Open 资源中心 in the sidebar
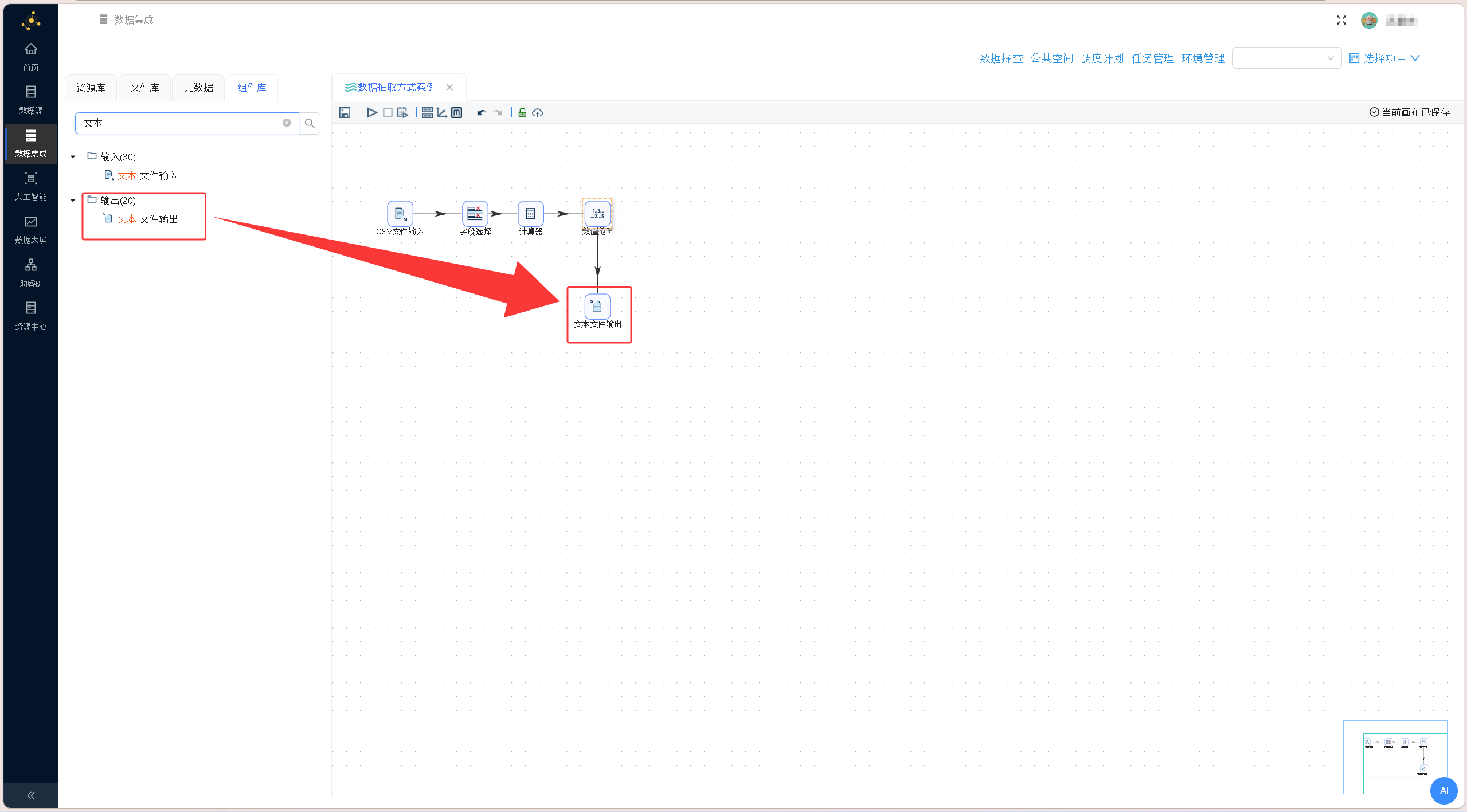The height and width of the screenshot is (812, 1467). pos(31,316)
